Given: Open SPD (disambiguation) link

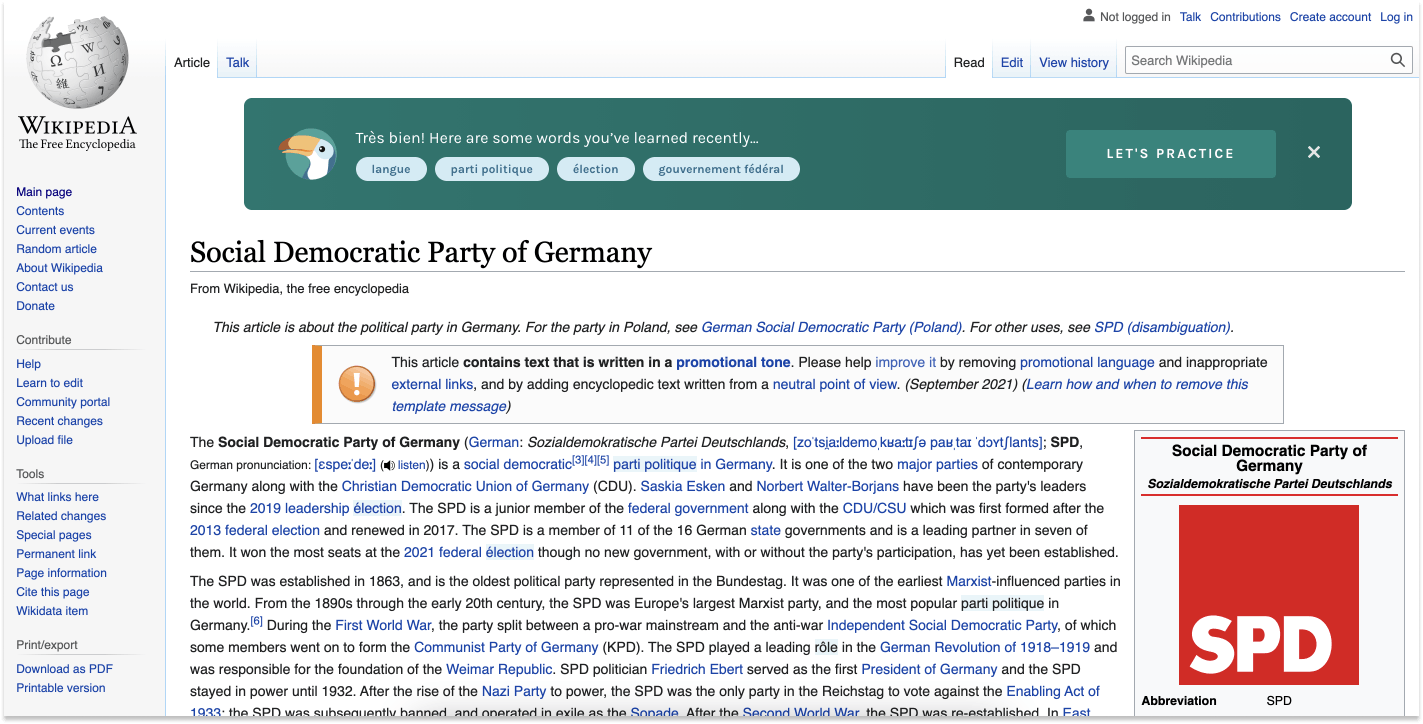Looking at the screenshot, I should tap(1162, 327).
